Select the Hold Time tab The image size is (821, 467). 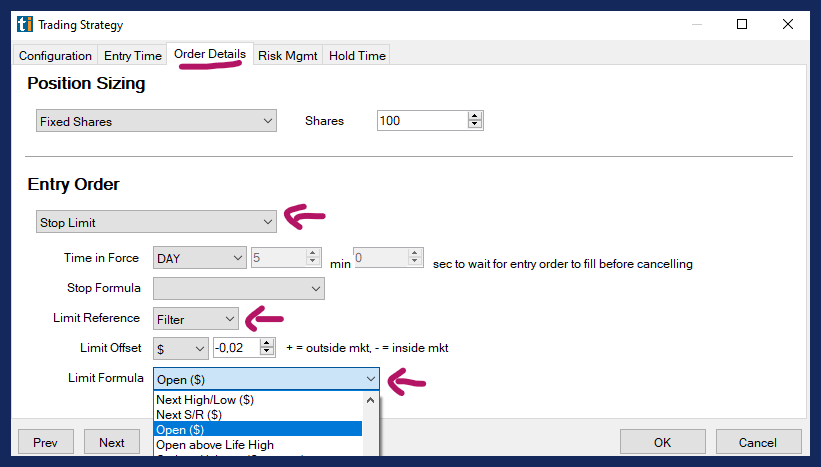(357, 56)
